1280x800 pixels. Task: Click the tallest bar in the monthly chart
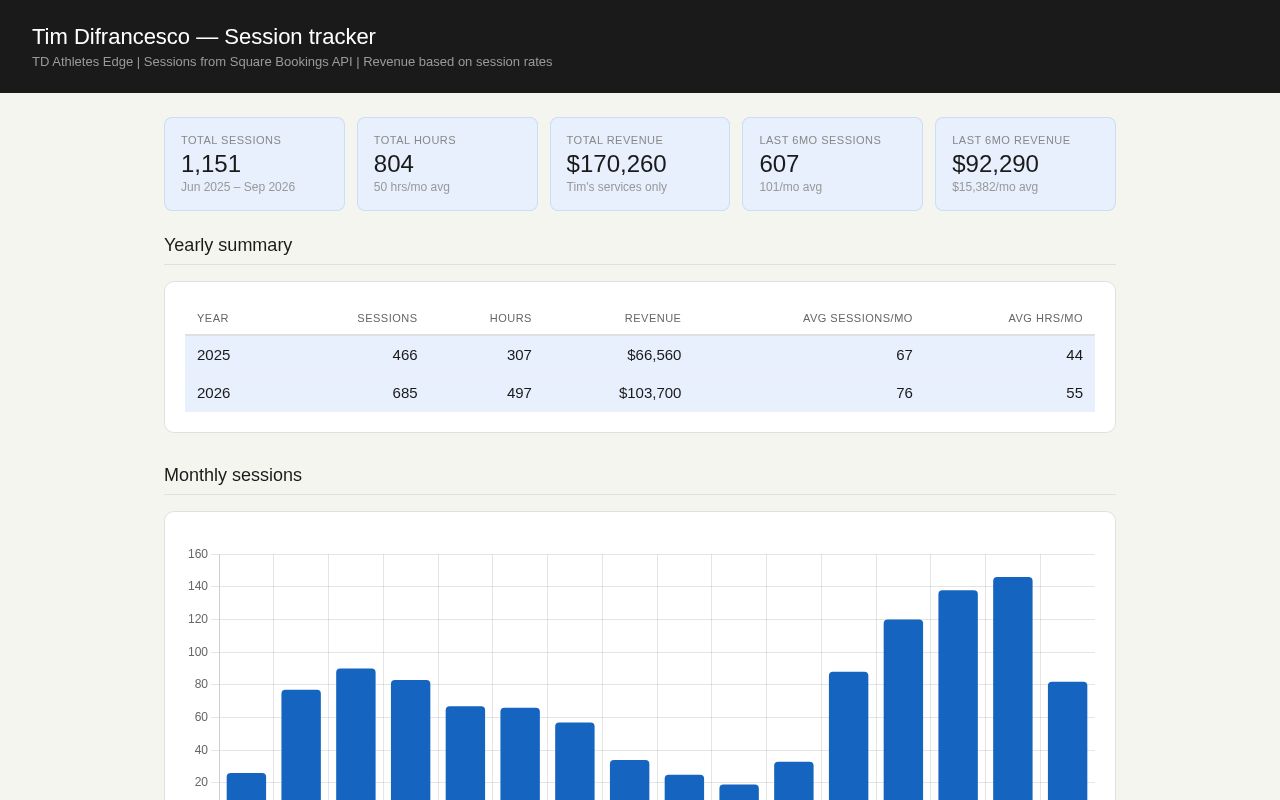point(1012,688)
